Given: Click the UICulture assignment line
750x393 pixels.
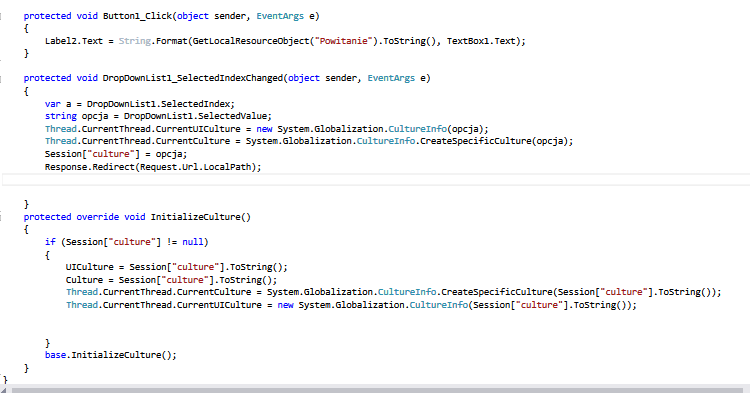Looking at the screenshot, I should (176, 267).
